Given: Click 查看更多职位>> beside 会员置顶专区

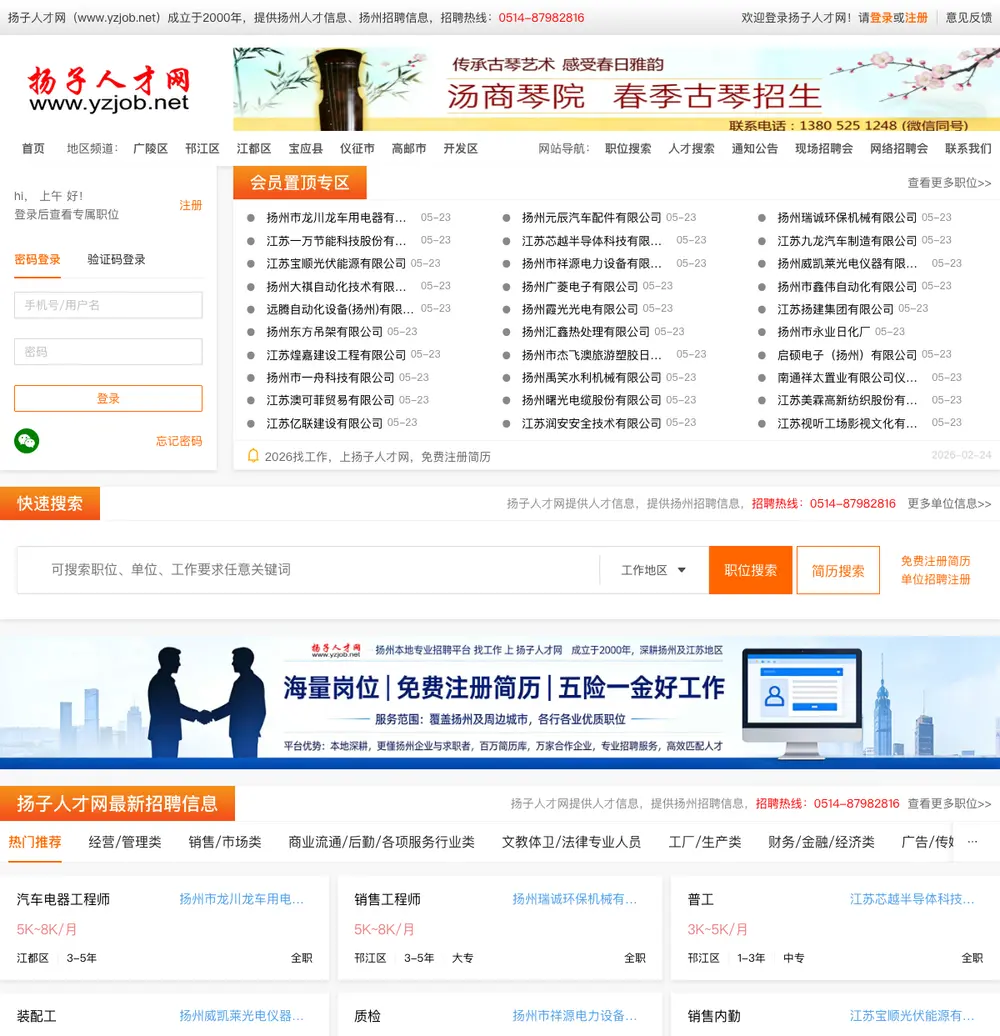Looking at the screenshot, I should [x=949, y=183].
